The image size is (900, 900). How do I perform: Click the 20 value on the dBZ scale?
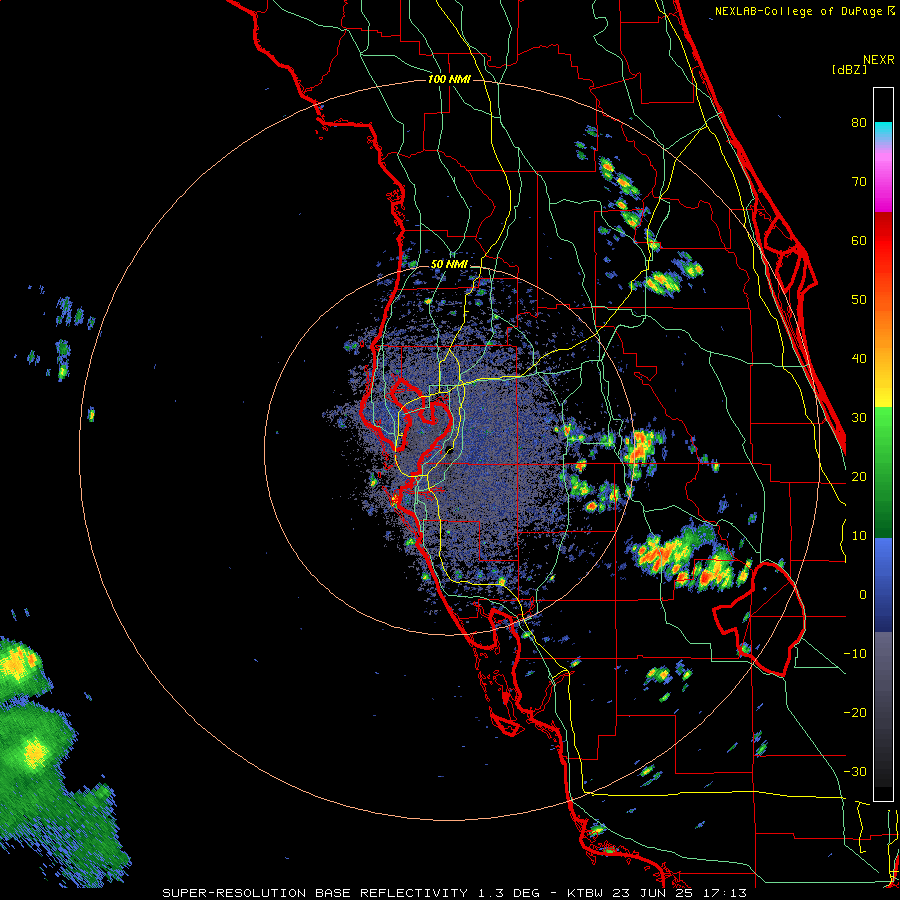pos(859,476)
